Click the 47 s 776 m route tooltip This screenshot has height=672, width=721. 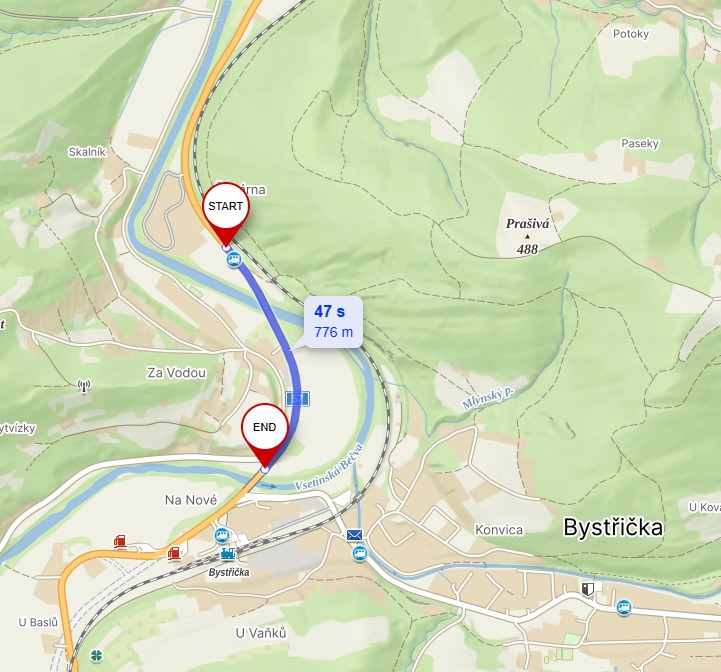[333, 322]
